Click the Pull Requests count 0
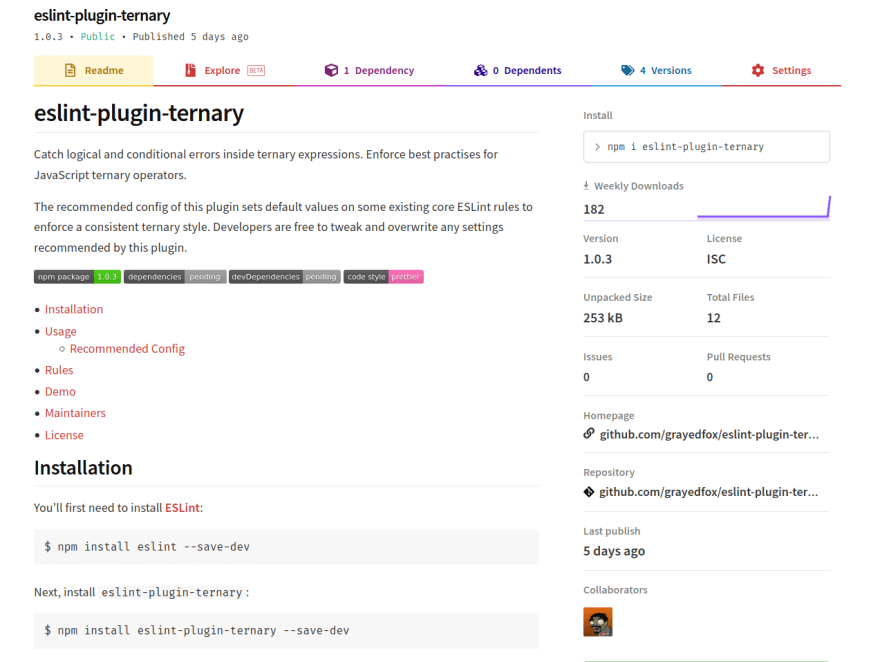The image size is (880, 662). tap(710, 377)
